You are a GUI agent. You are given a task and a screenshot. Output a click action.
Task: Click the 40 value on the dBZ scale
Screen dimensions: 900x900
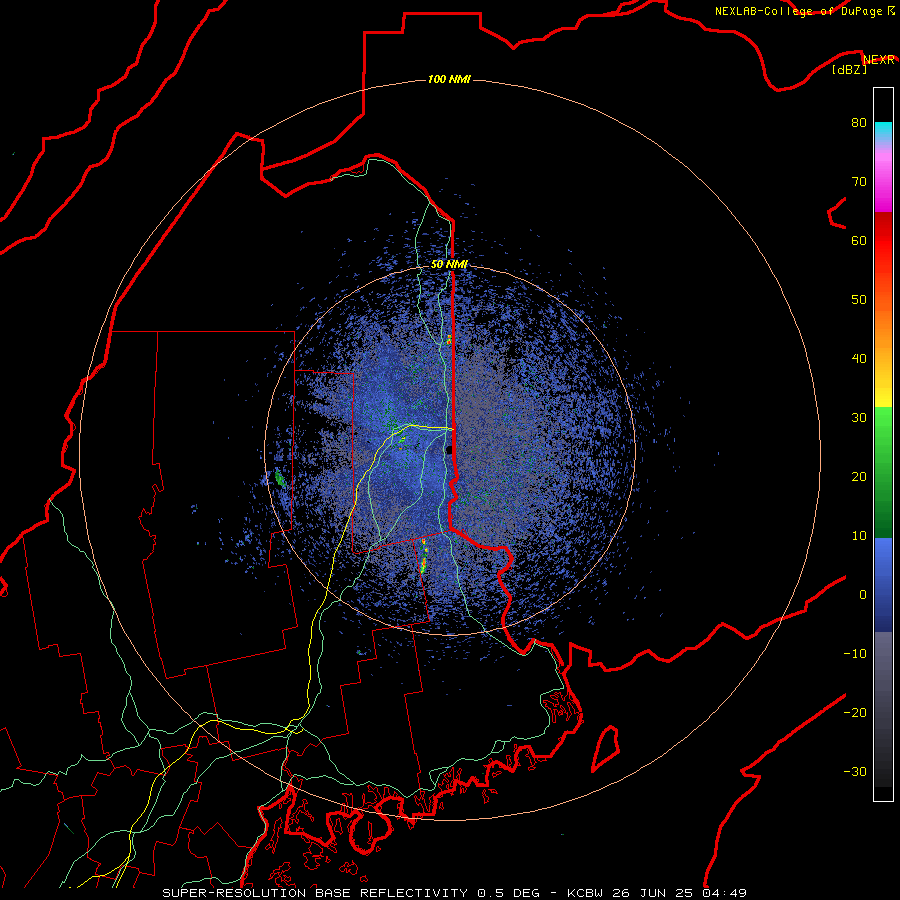[859, 359]
